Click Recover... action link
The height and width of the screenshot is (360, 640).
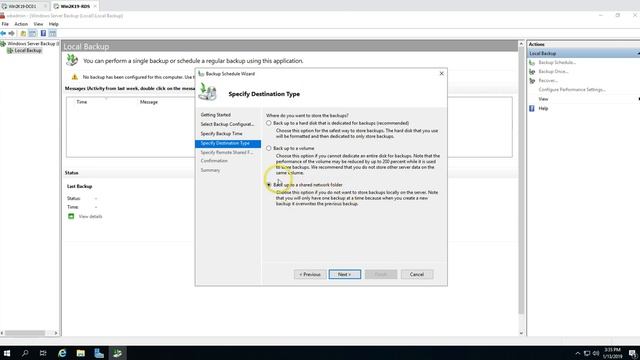click(x=548, y=81)
